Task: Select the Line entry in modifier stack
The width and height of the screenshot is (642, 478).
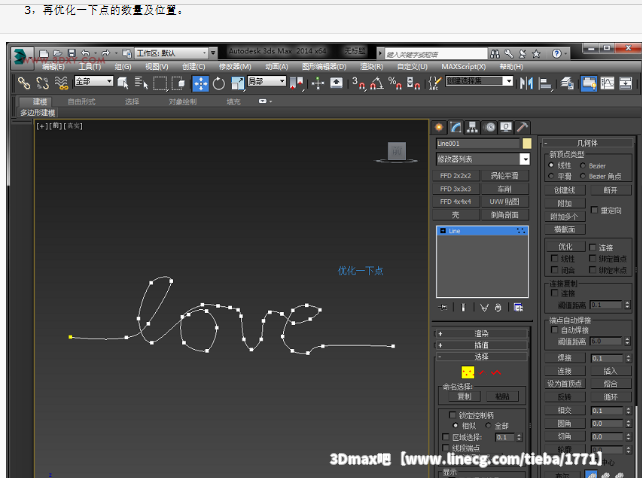Action: pyautogui.click(x=482, y=231)
